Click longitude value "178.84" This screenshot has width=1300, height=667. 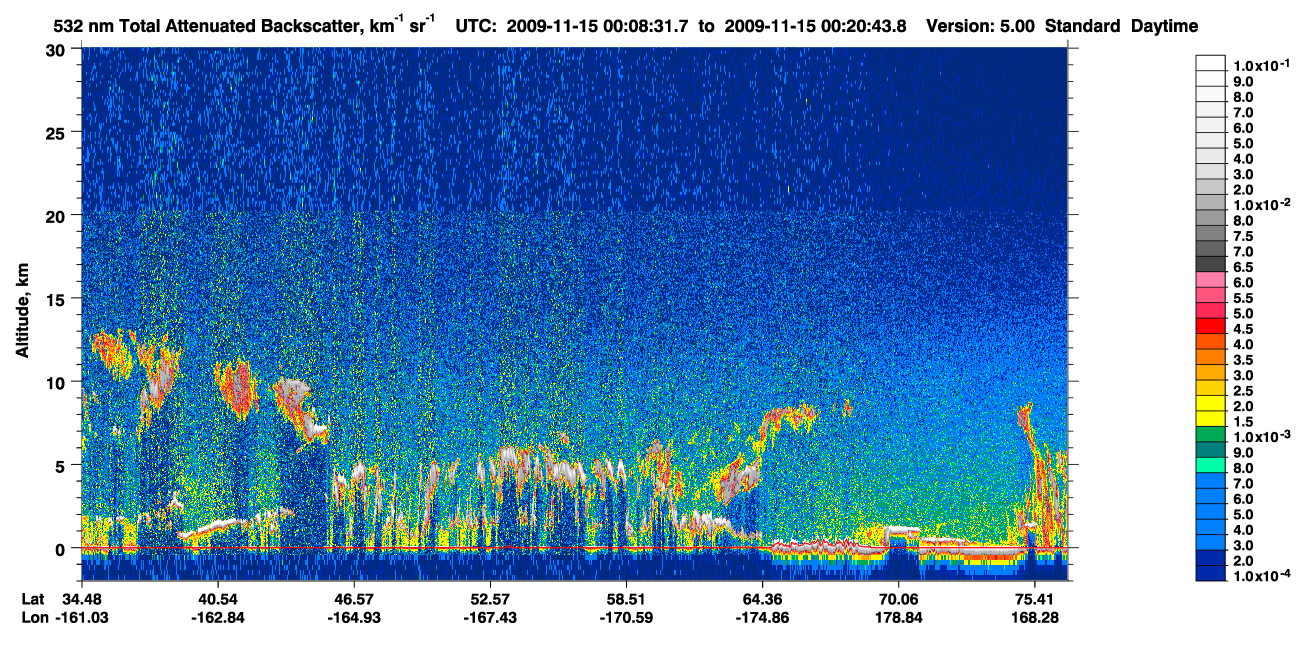[x=898, y=617]
